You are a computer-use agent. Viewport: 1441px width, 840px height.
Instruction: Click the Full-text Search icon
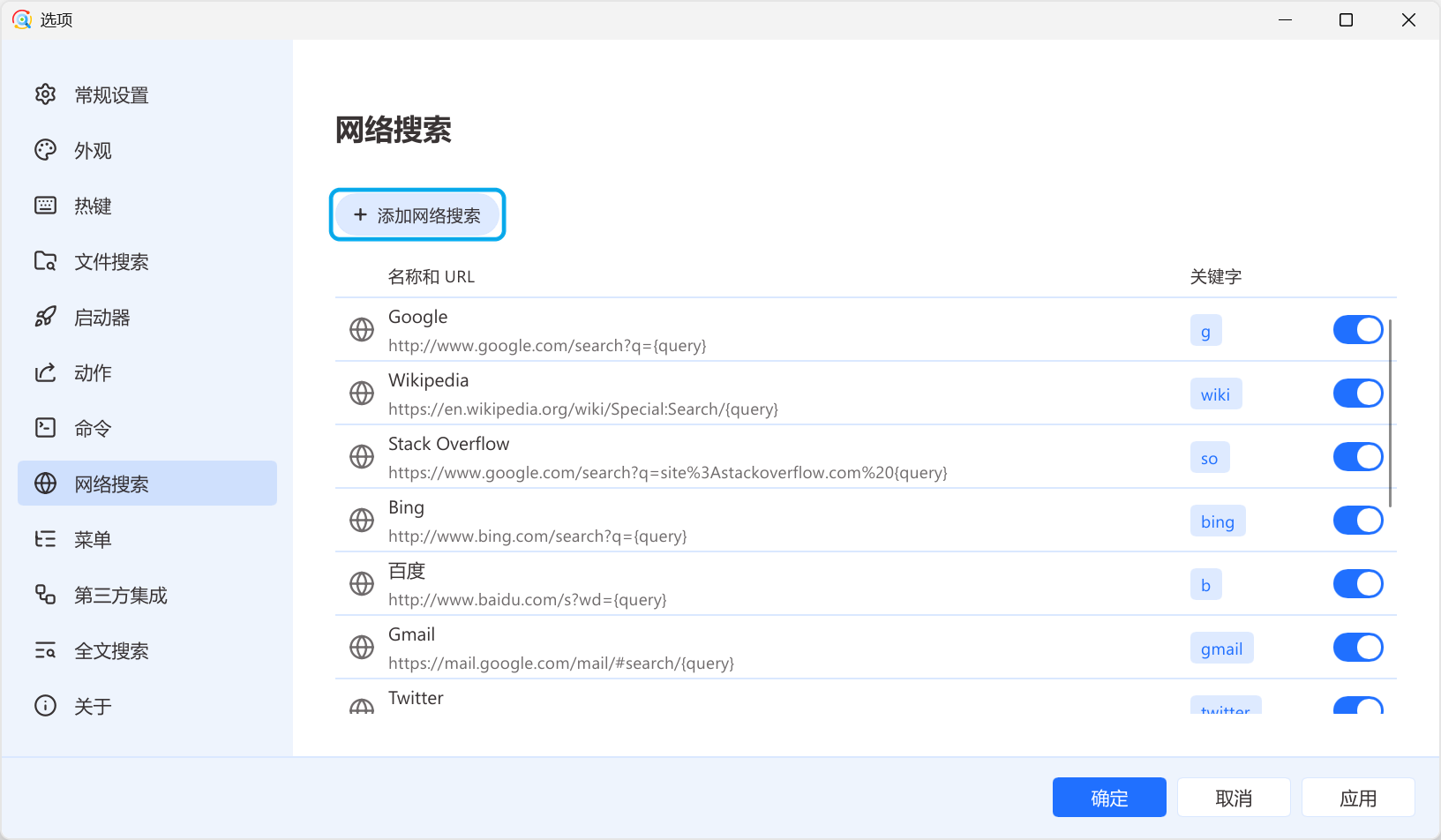tap(45, 650)
